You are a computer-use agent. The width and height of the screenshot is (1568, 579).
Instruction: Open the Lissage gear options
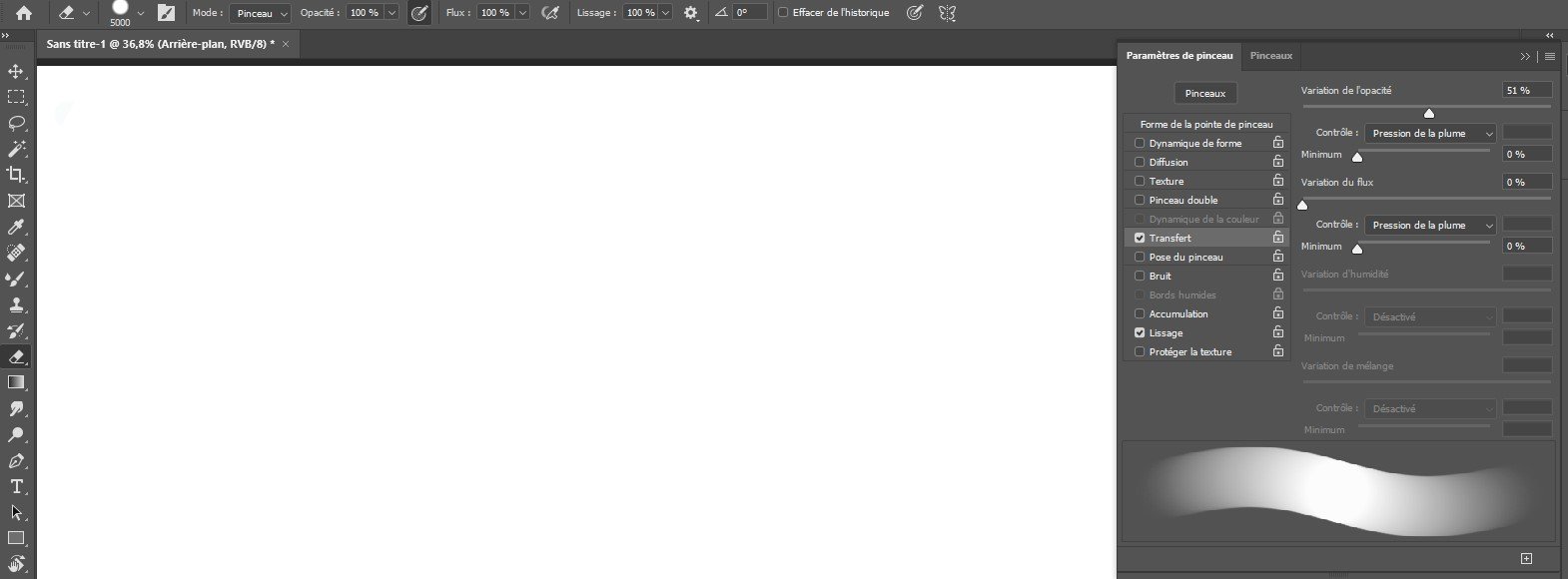tap(690, 13)
